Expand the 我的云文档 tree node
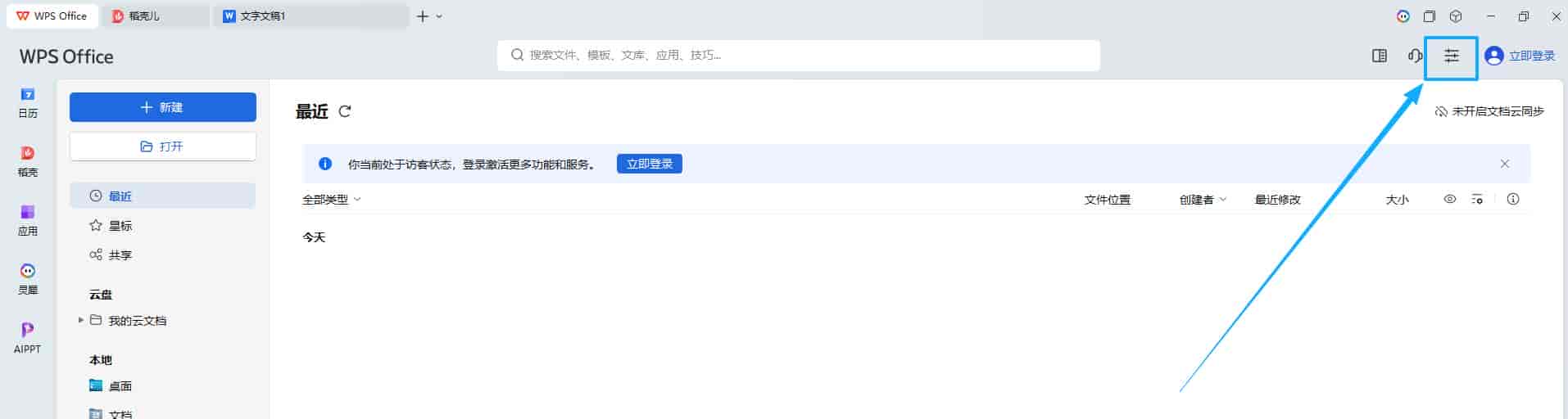The height and width of the screenshot is (419, 1568). tap(81, 320)
